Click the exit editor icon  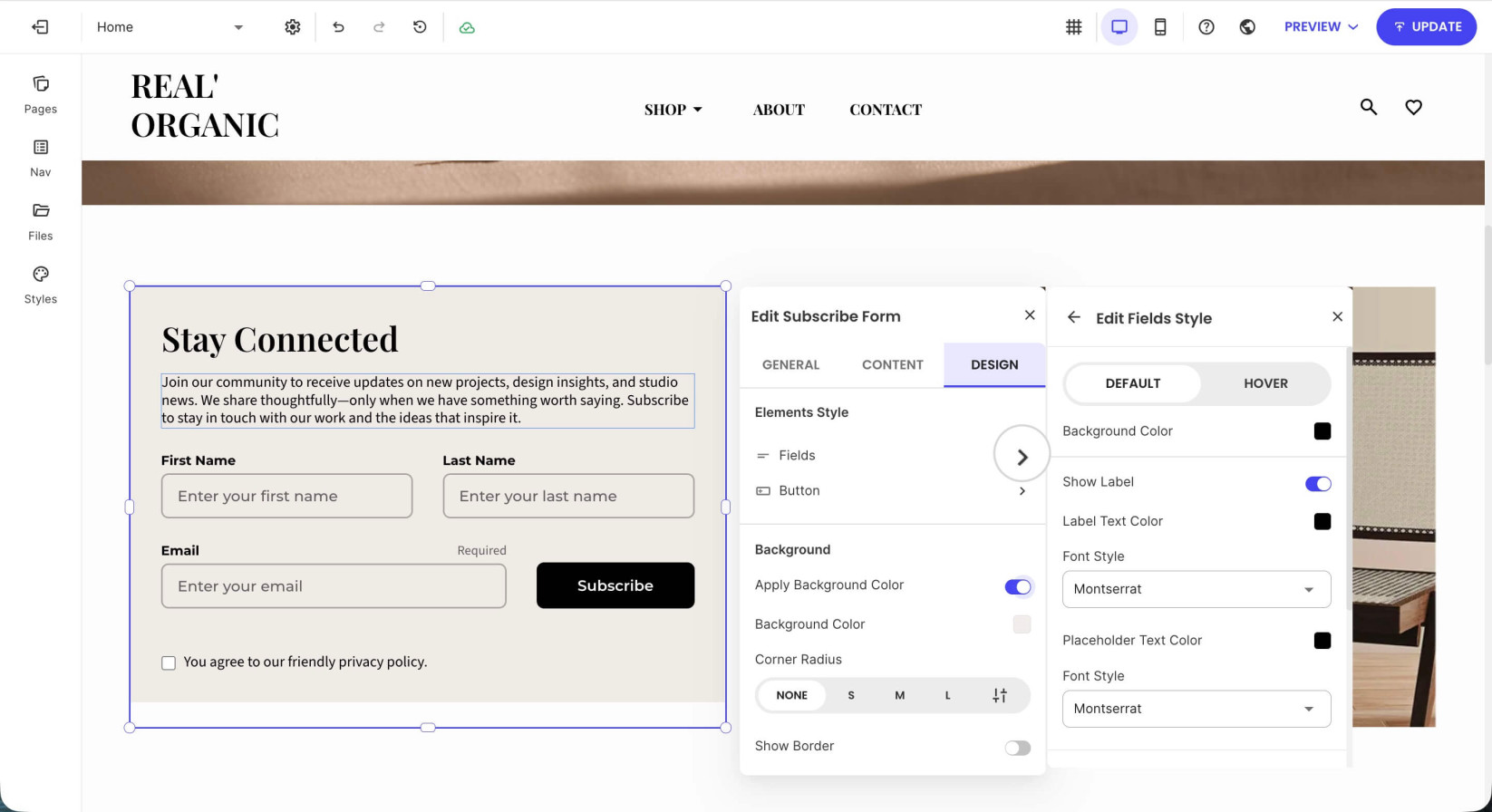pos(40,27)
